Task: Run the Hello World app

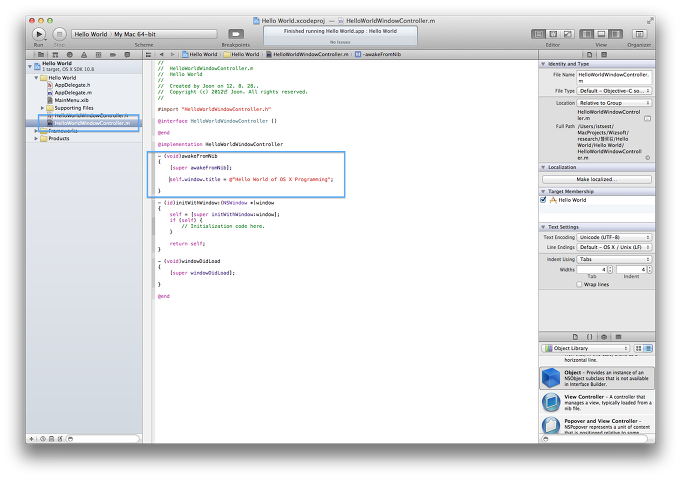Action: coord(39,34)
